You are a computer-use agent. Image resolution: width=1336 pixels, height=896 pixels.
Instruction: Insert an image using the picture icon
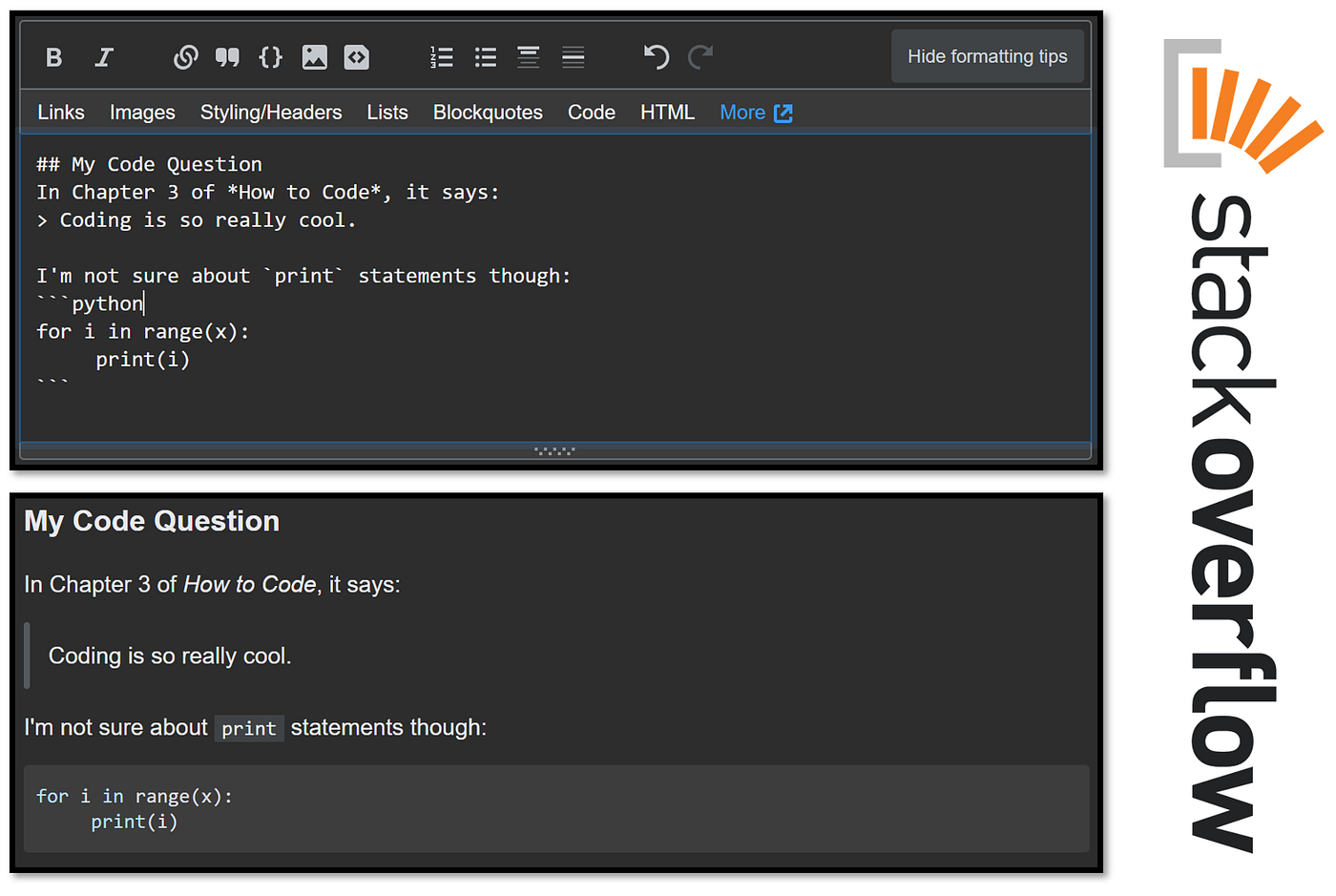pos(315,56)
